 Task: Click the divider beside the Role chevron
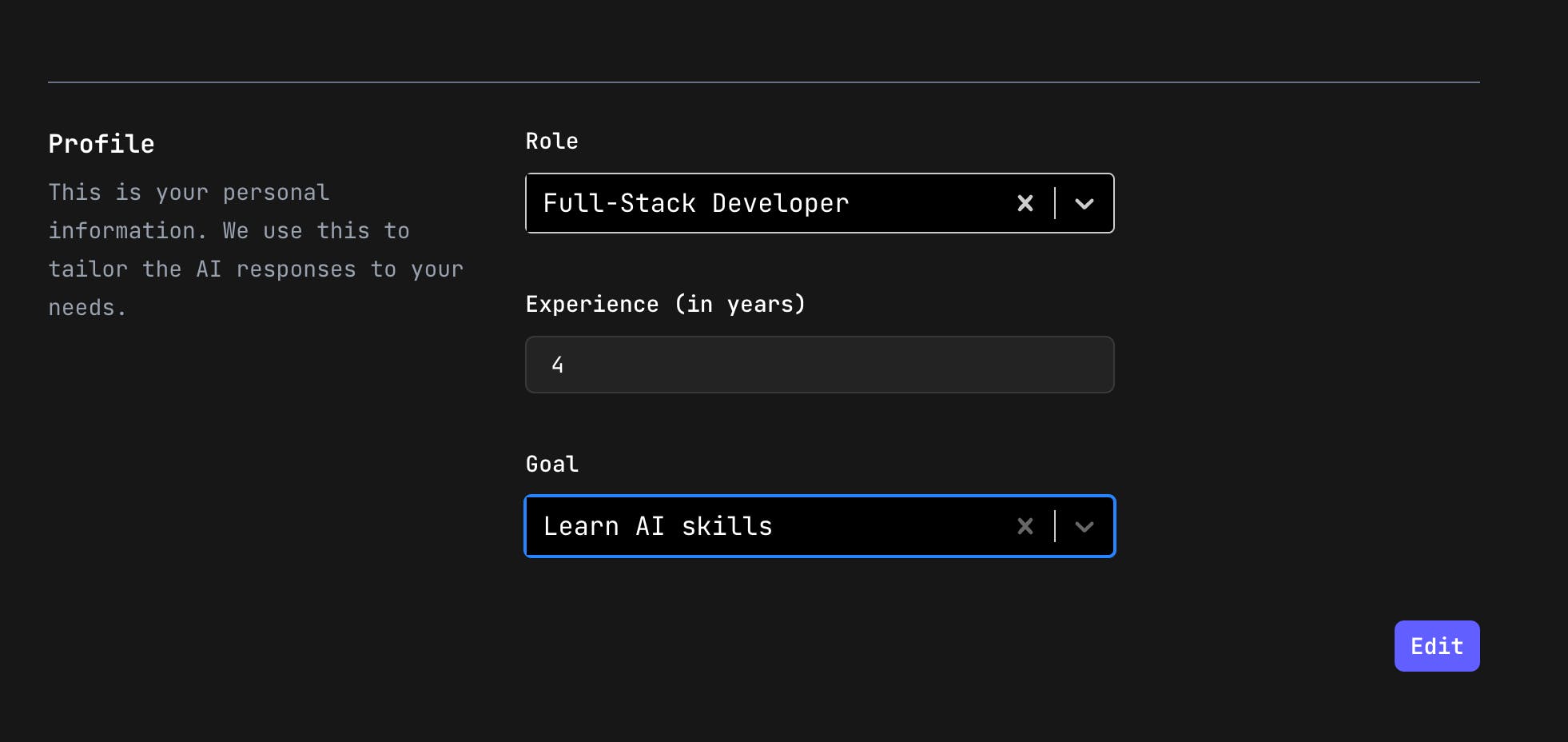(1055, 204)
